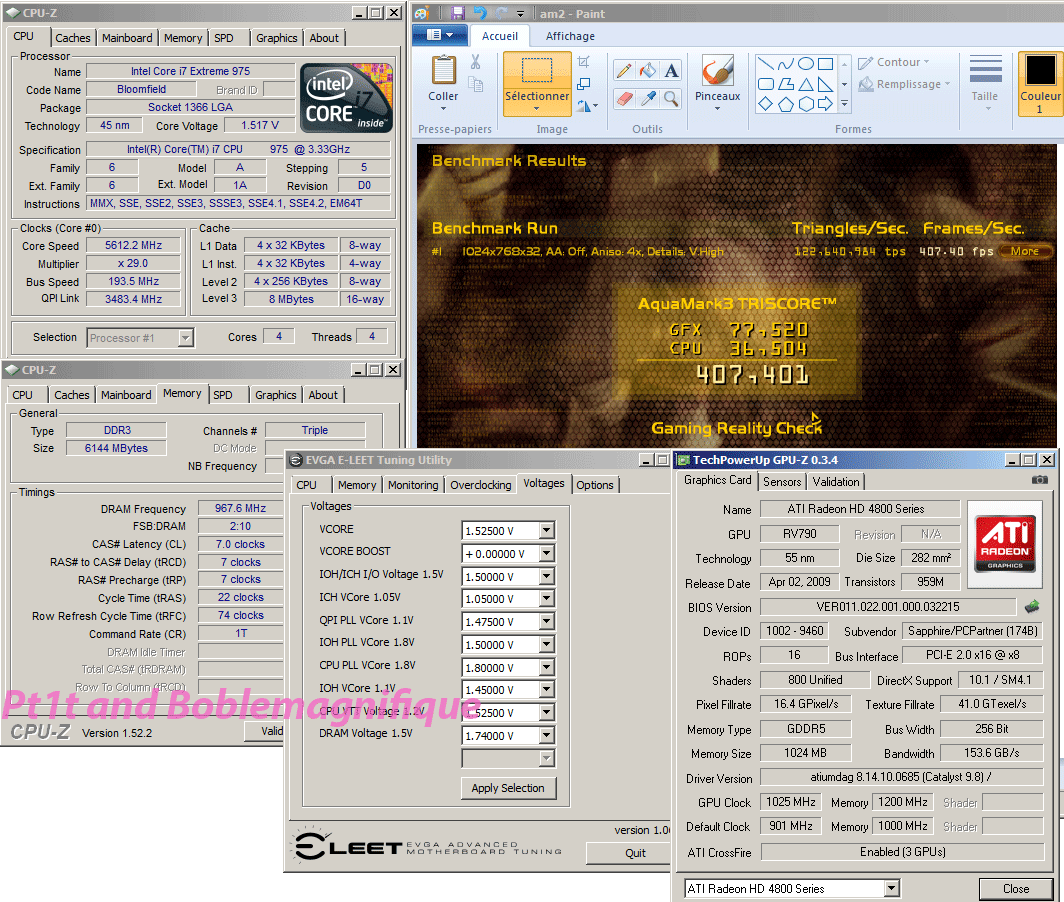Click GPU-Z camera screenshot icon

(1040, 480)
